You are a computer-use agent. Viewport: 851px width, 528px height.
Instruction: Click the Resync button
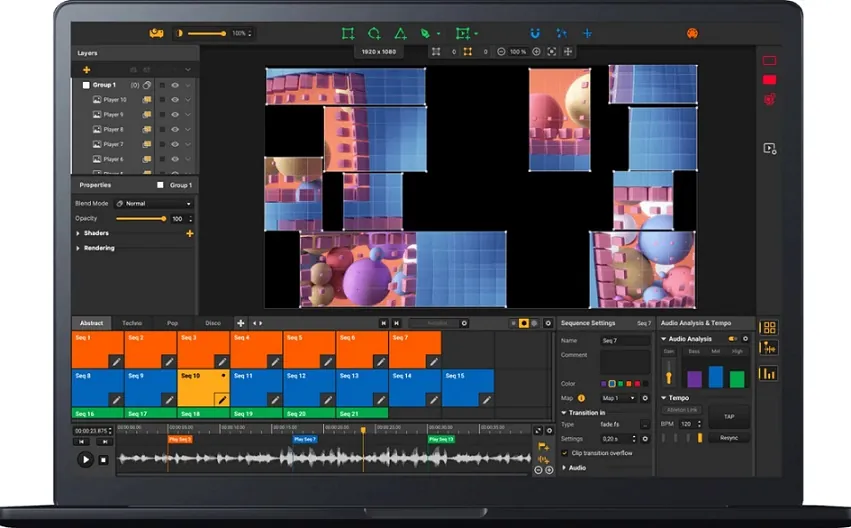click(729, 438)
